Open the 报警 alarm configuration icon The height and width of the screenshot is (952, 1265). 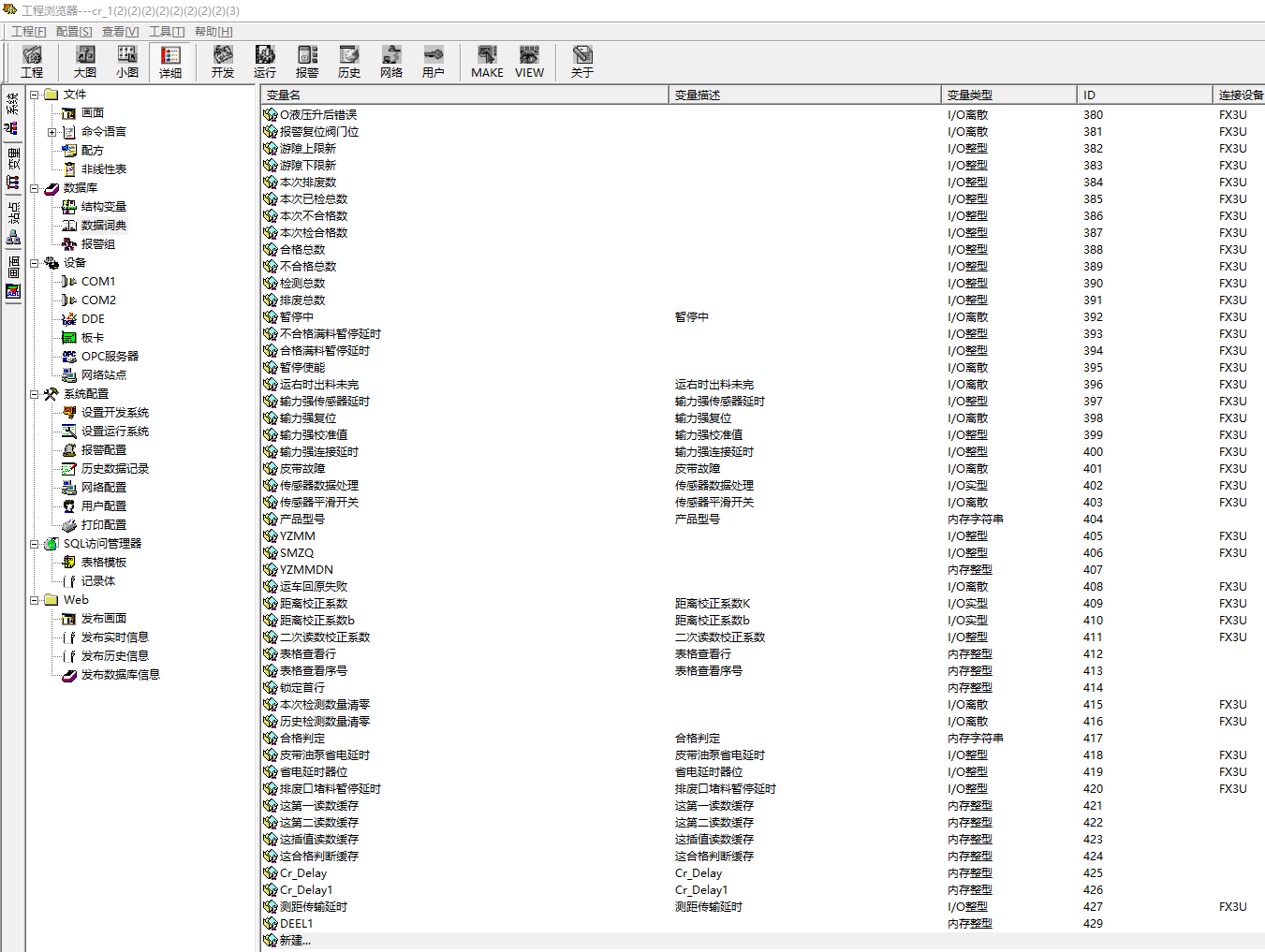(307, 62)
